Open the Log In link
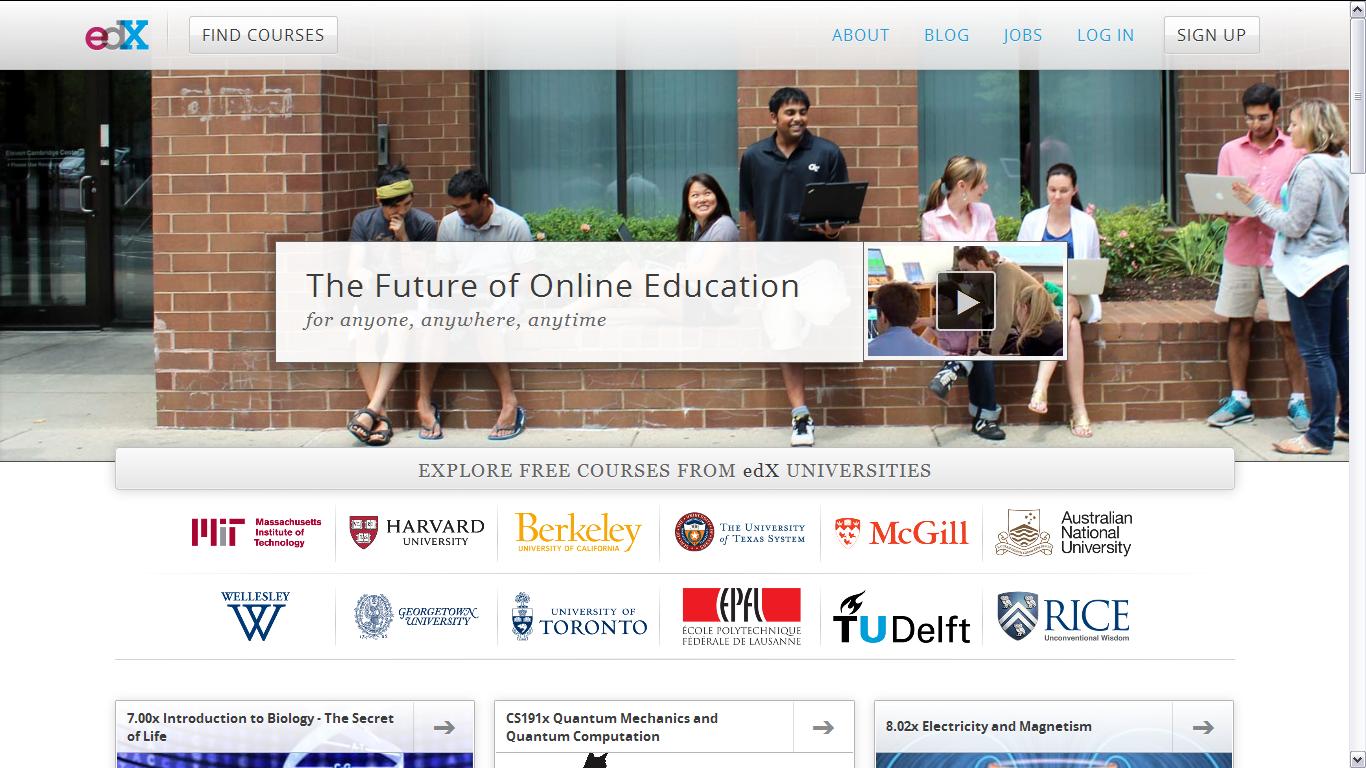 click(x=1105, y=35)
